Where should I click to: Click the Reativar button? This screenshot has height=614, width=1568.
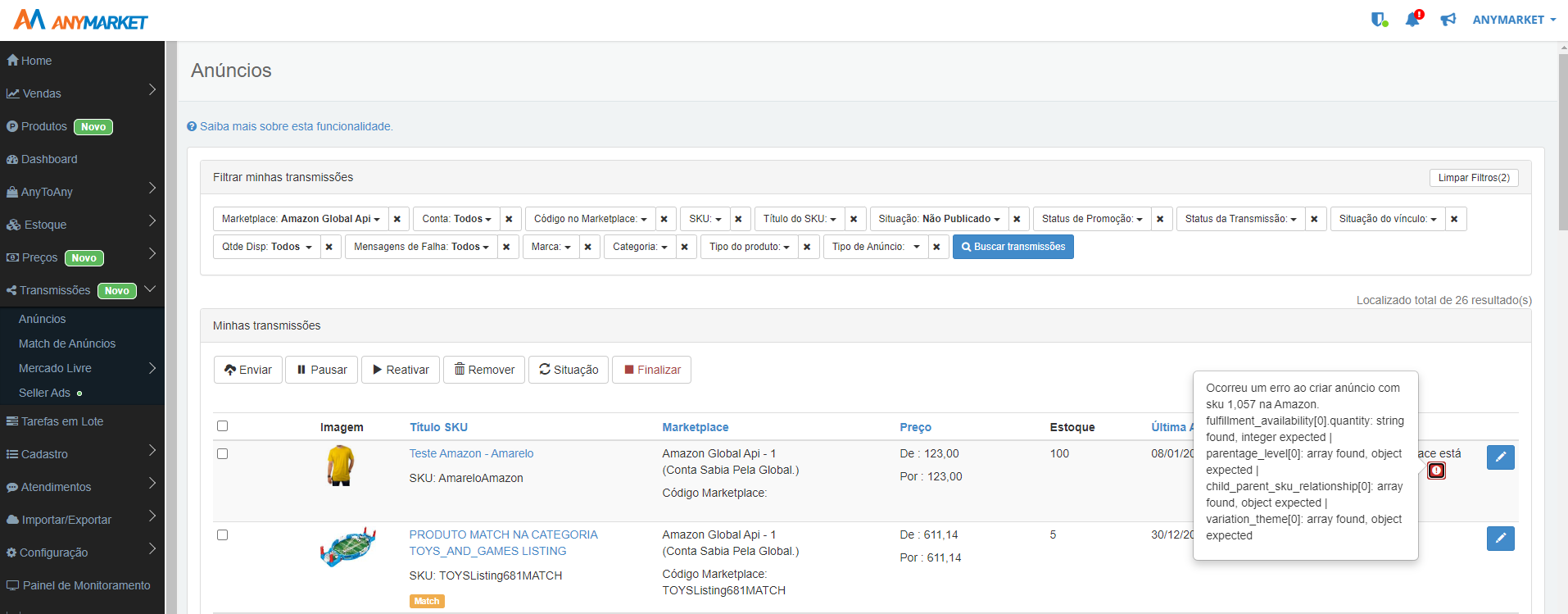point(401,370)
